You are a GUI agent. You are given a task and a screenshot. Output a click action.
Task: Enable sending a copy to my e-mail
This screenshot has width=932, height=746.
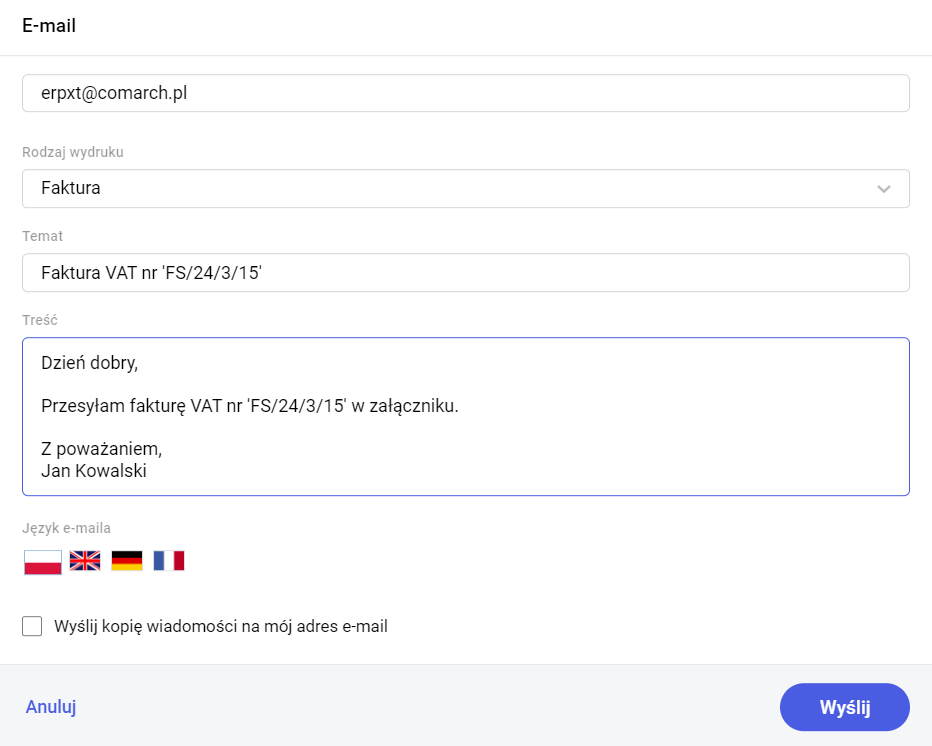pos(32,627)
